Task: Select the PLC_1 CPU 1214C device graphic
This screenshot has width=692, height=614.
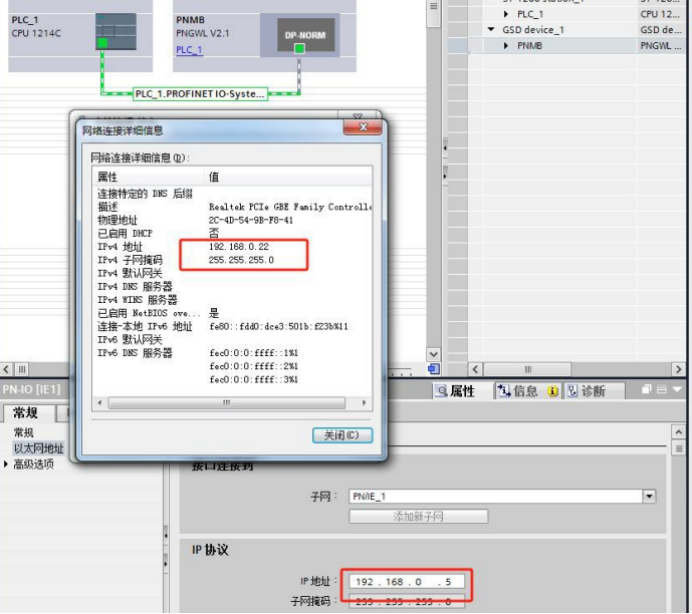Action: coord(116,31)
